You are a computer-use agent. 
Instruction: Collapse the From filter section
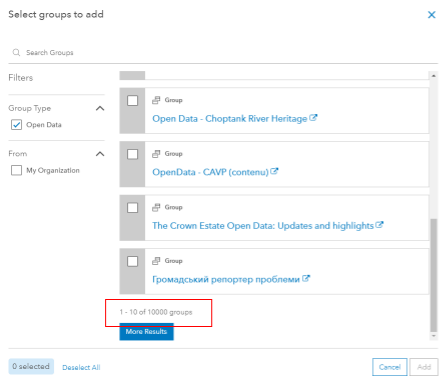[x=100, y=154]
